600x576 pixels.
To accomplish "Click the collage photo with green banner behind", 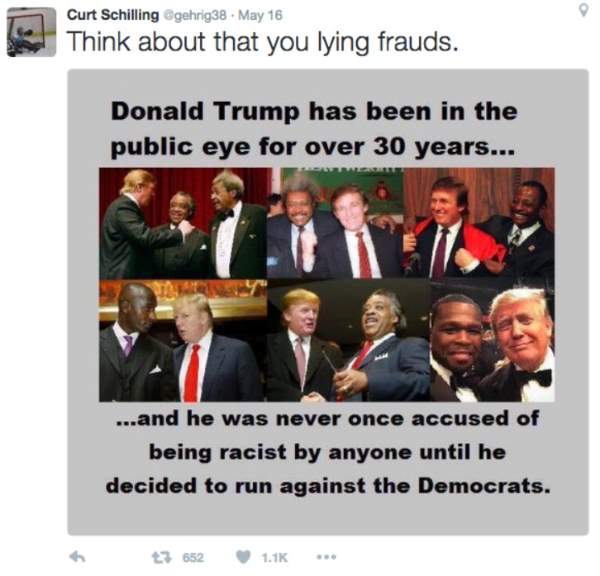I will point(335,223).
